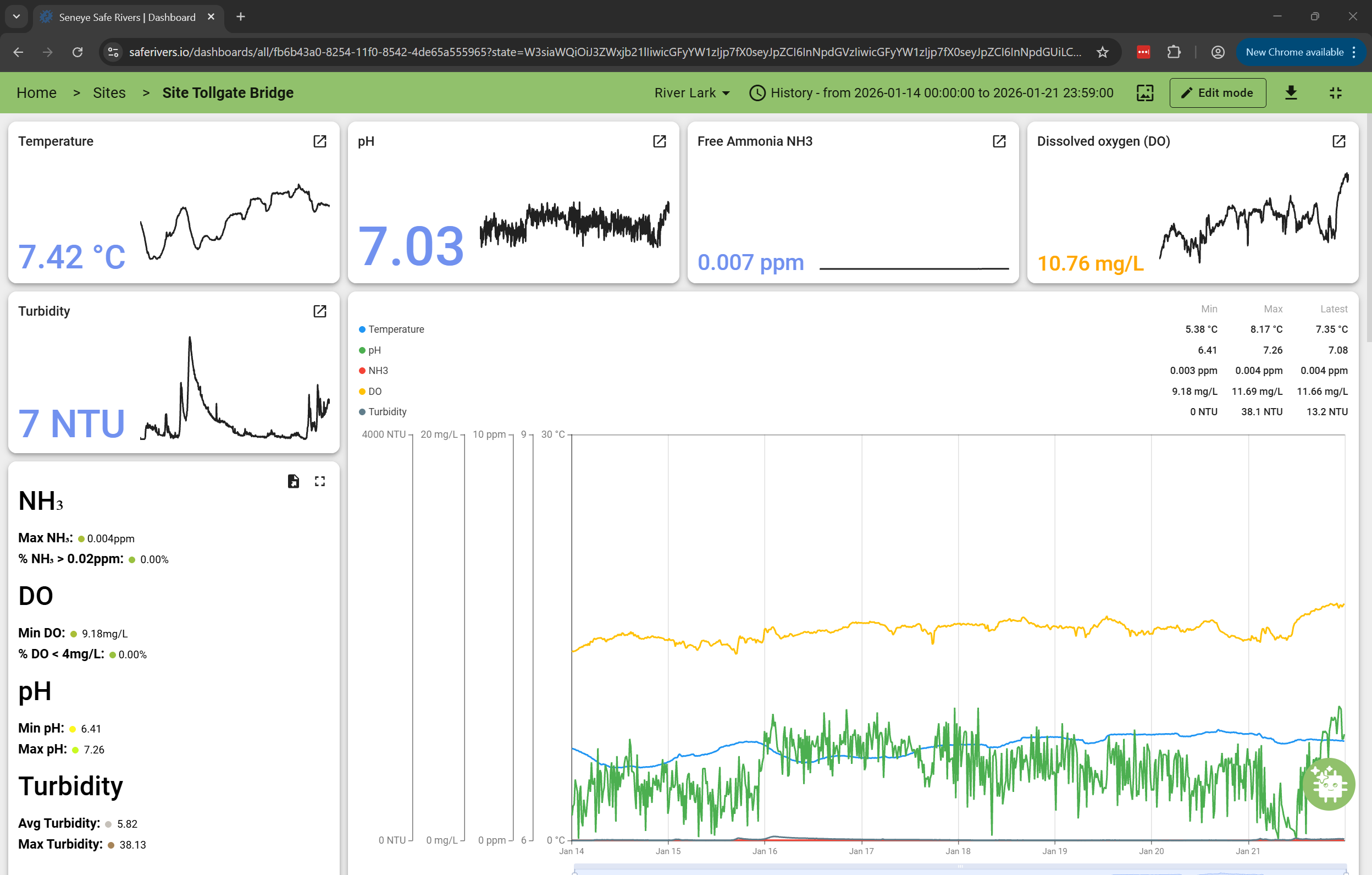Open Temperature widget in expanded view
Image resolution: width=1372 pixels, height=875 pixels.
click(x=320, y=141)
